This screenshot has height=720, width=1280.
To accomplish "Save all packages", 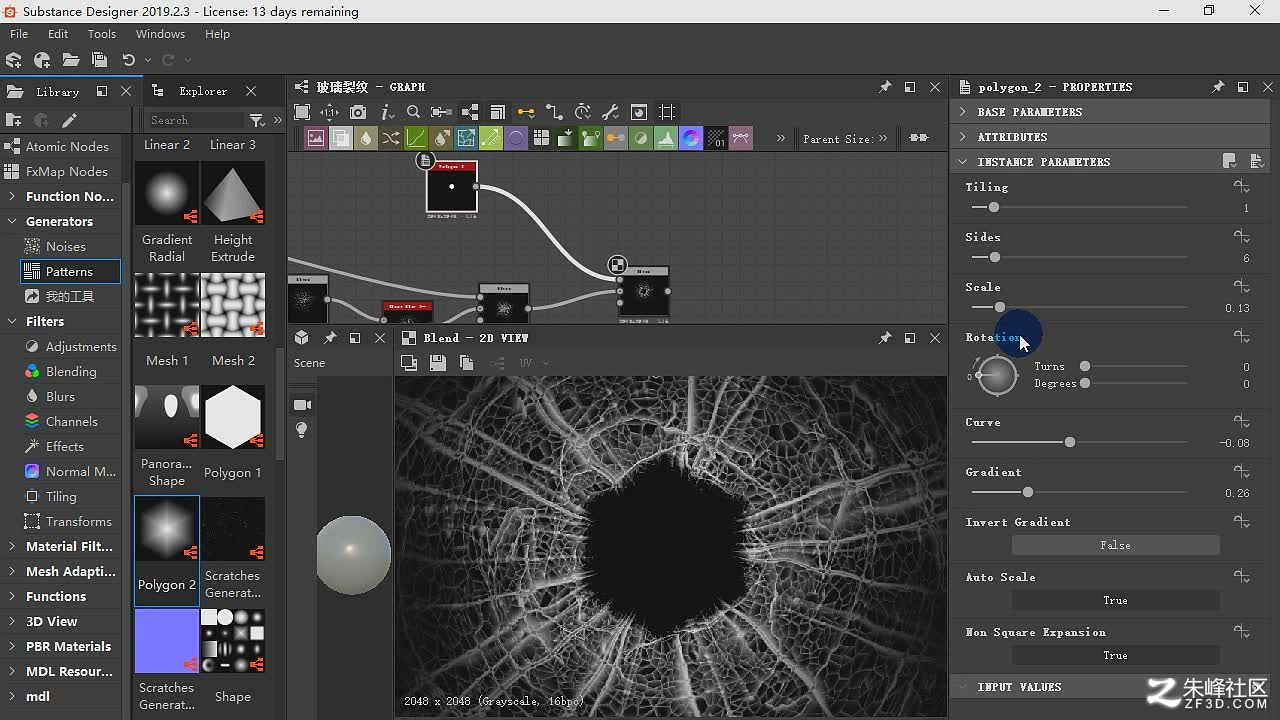I will (x=99, y=60).
